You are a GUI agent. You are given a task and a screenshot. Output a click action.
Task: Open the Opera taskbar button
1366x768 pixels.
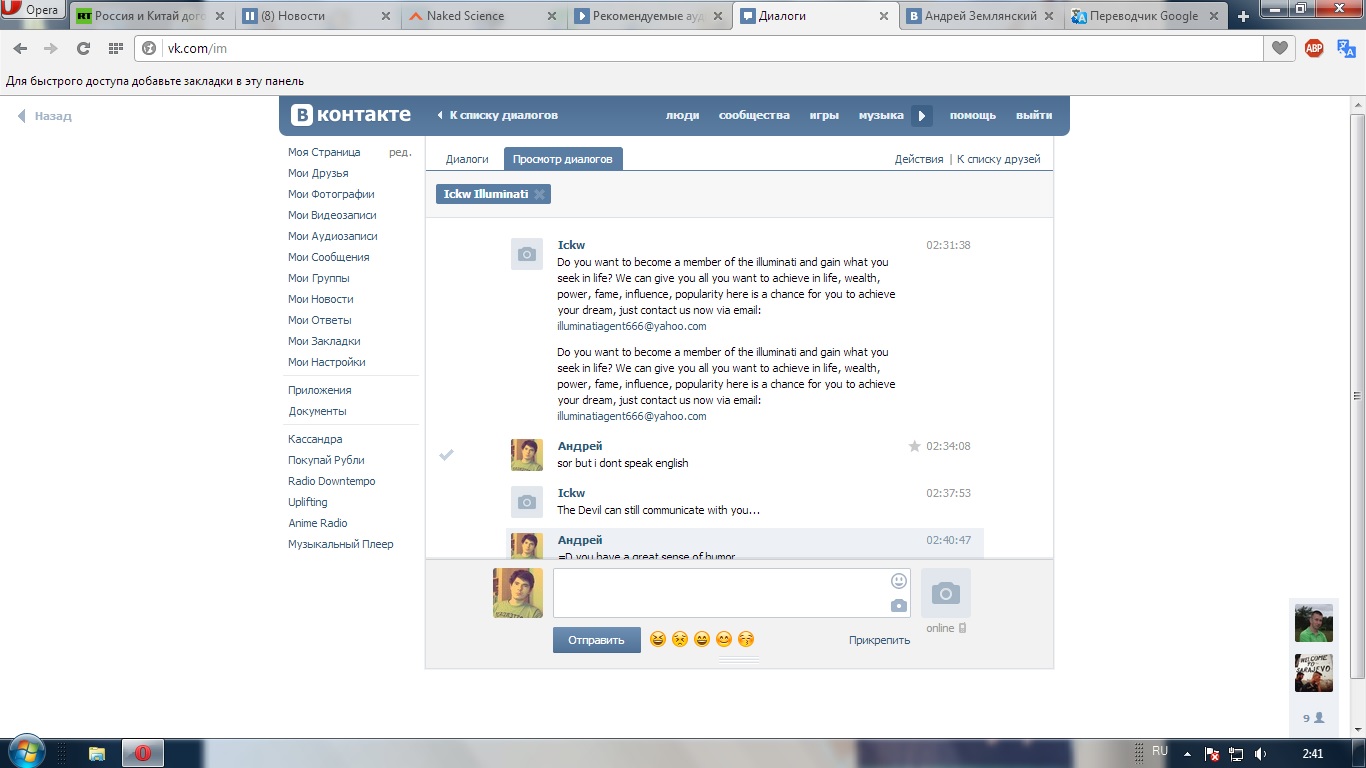143,753
